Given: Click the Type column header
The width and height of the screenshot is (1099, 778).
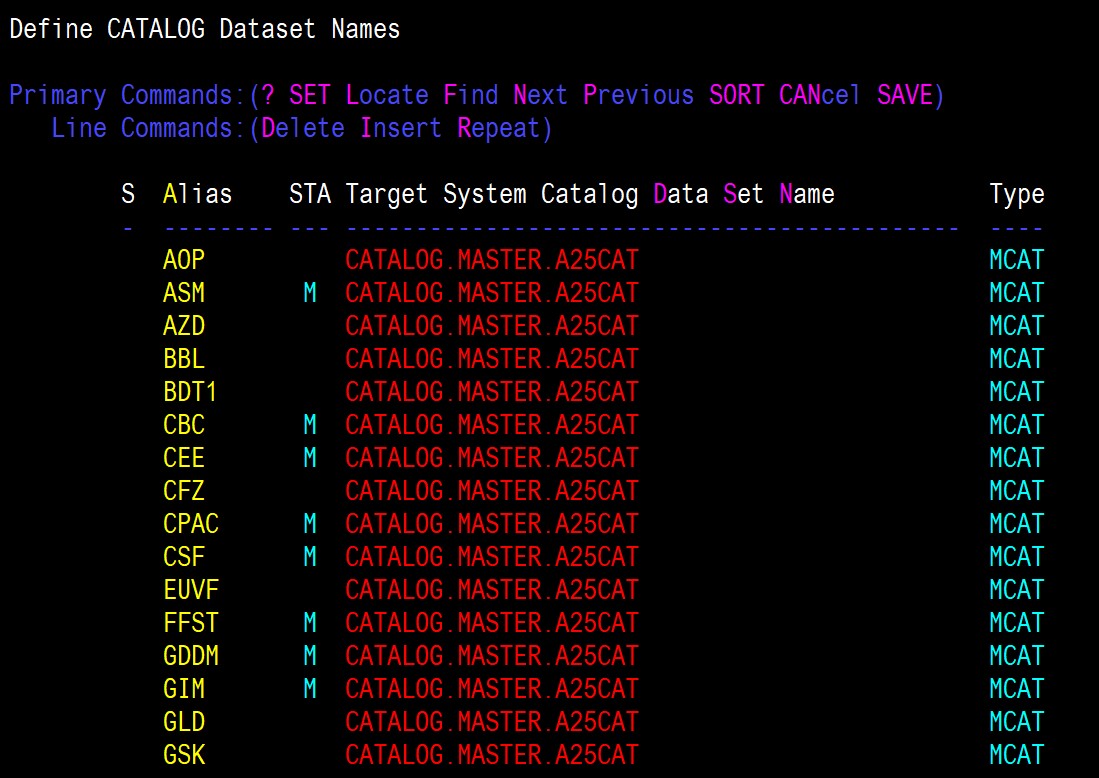Looking at the screenshot, I should pos(1016,194).
